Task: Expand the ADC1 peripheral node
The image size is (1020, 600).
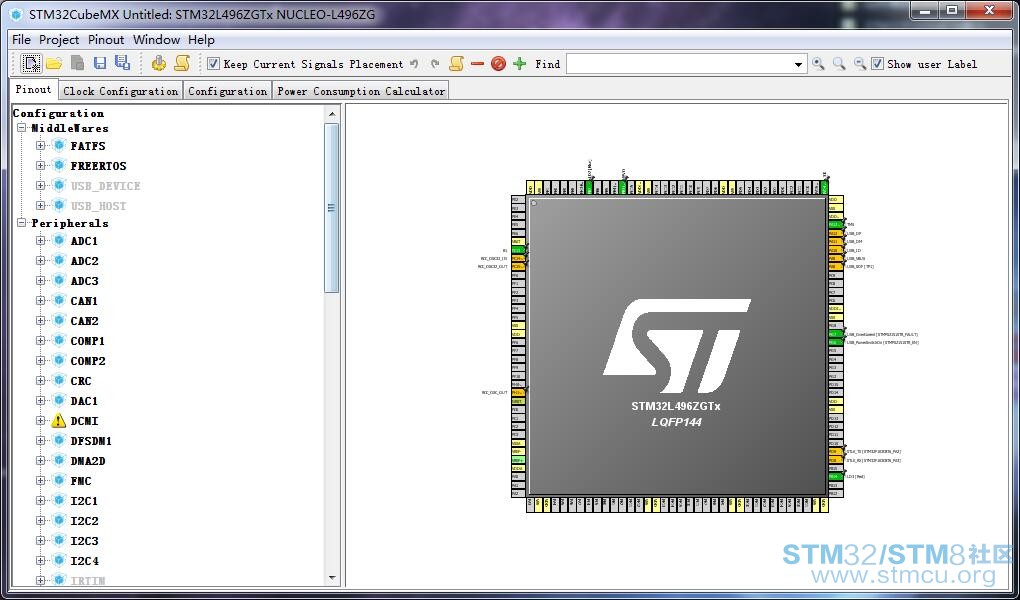Action: pyautogui.click(x=40, y=240)
